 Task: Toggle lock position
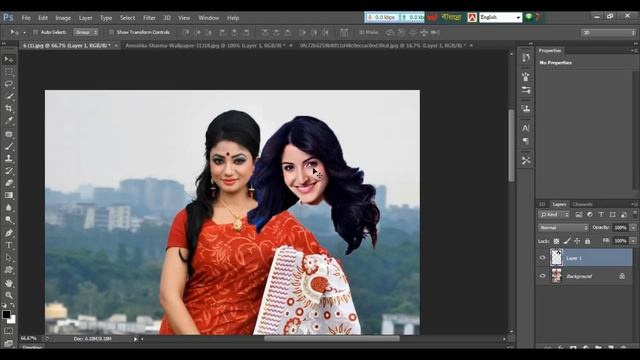tap(577, 241)
